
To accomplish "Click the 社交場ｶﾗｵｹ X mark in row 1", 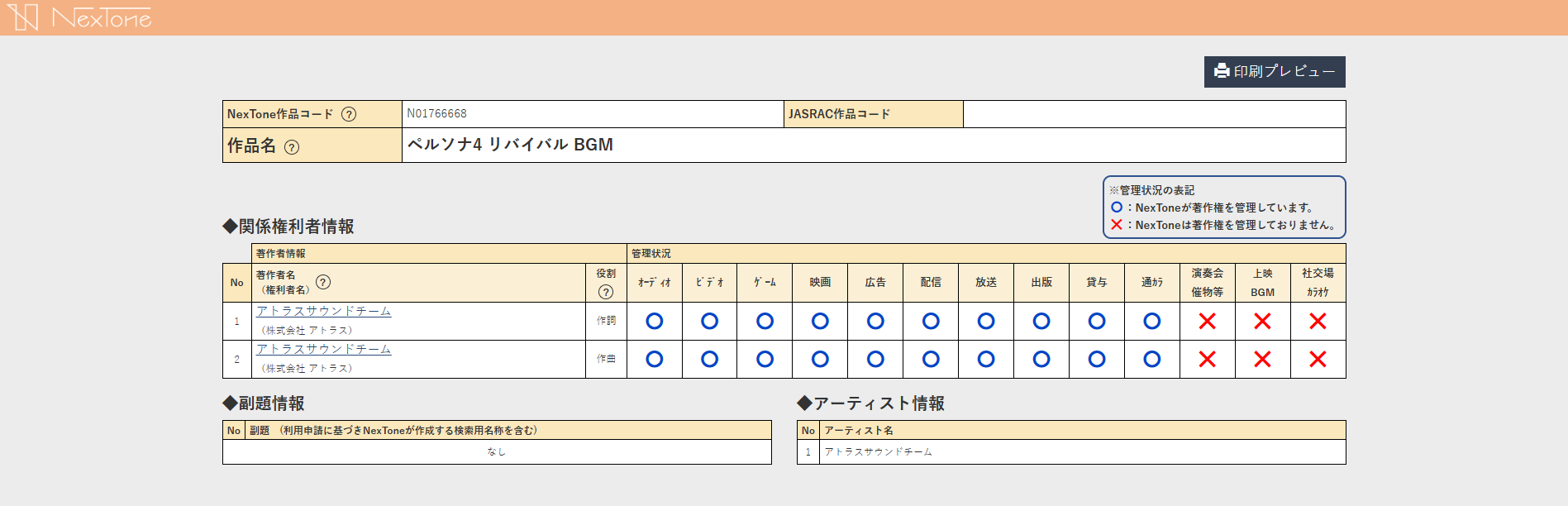I will (1318, 321).
